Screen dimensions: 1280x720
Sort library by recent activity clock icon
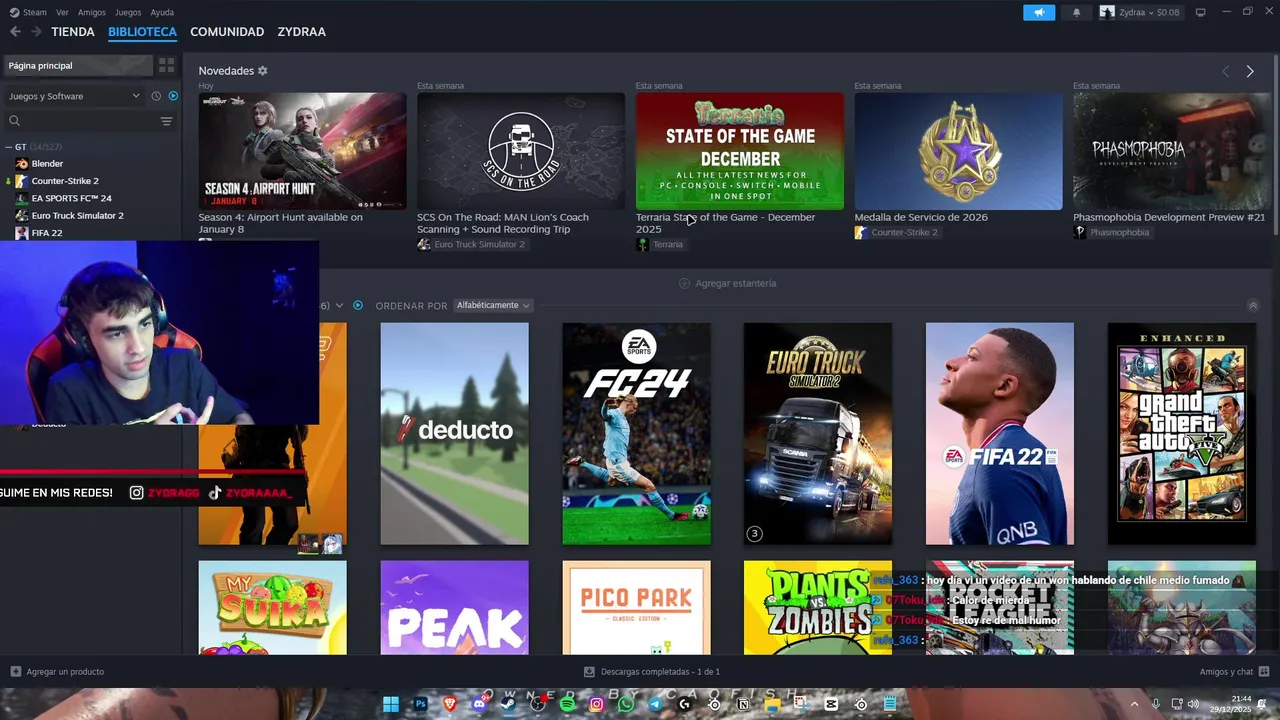coord(156,96)
